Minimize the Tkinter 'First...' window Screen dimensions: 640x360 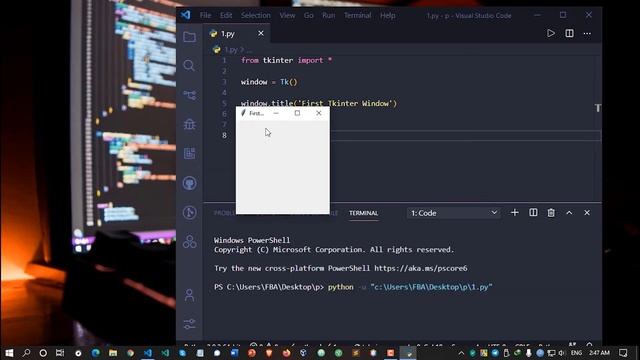(x=276, y=113)
